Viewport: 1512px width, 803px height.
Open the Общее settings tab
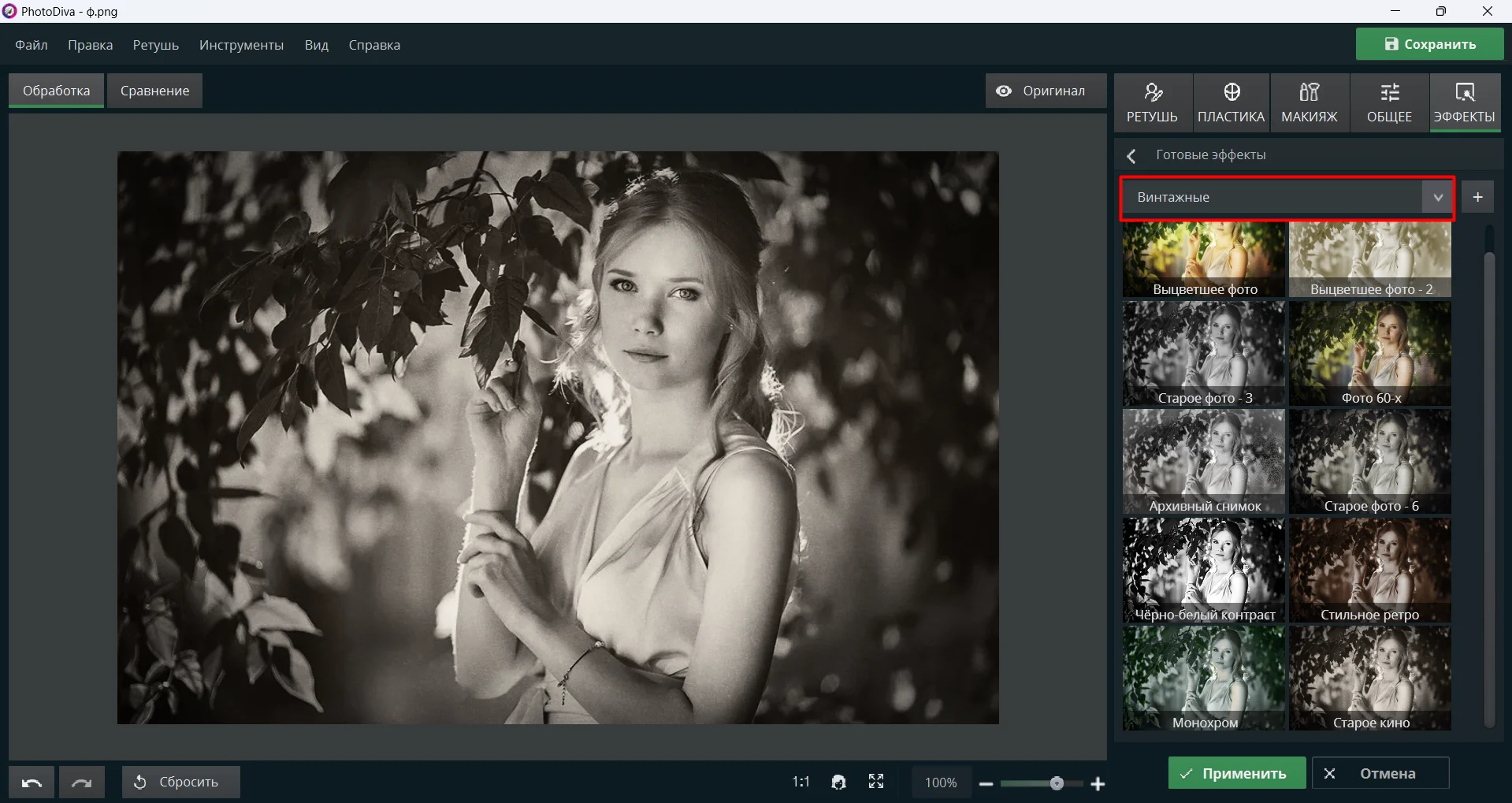(1389, 102)
